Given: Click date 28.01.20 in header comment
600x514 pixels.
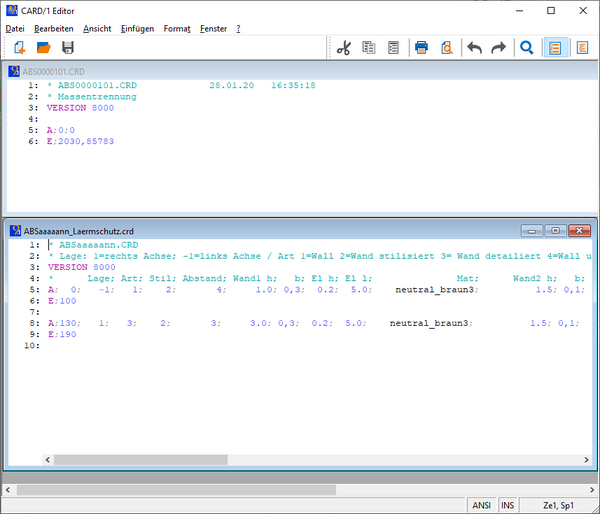Looking at the screenshot, I should [232, 85].
